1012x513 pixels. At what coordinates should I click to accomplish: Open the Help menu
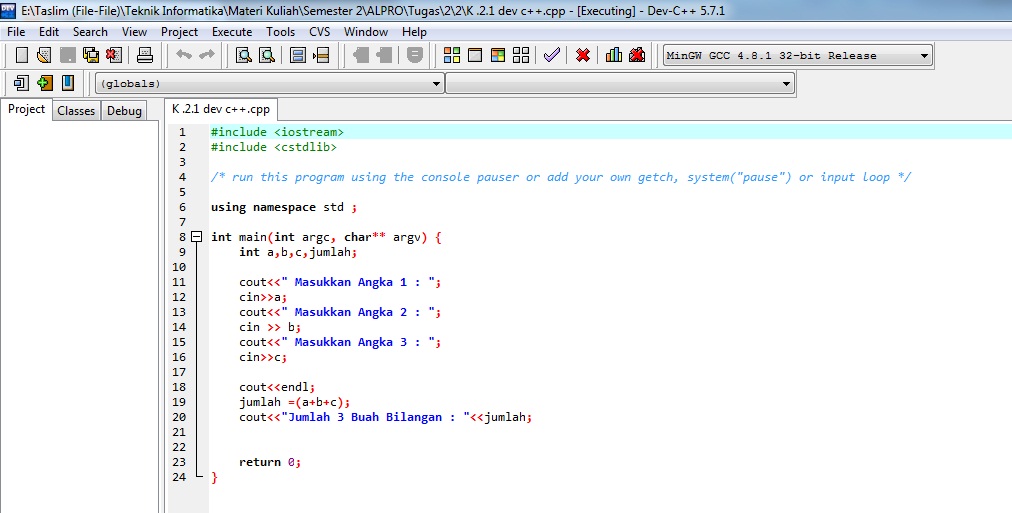414,32
